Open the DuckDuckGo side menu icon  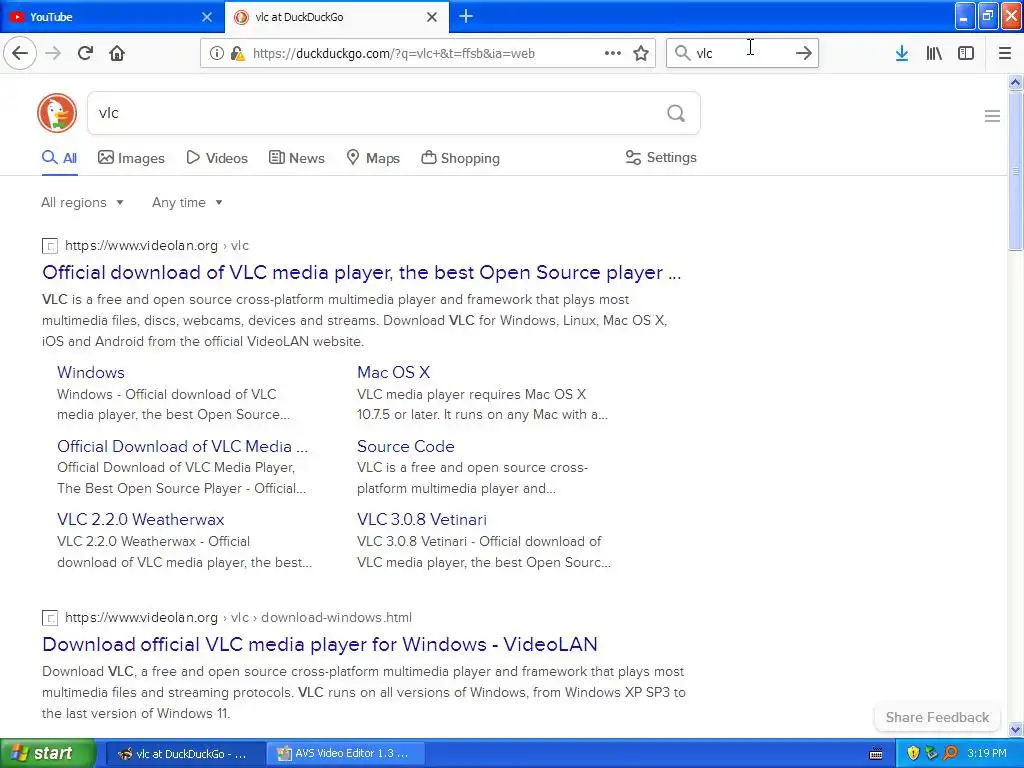click(992, 116)
